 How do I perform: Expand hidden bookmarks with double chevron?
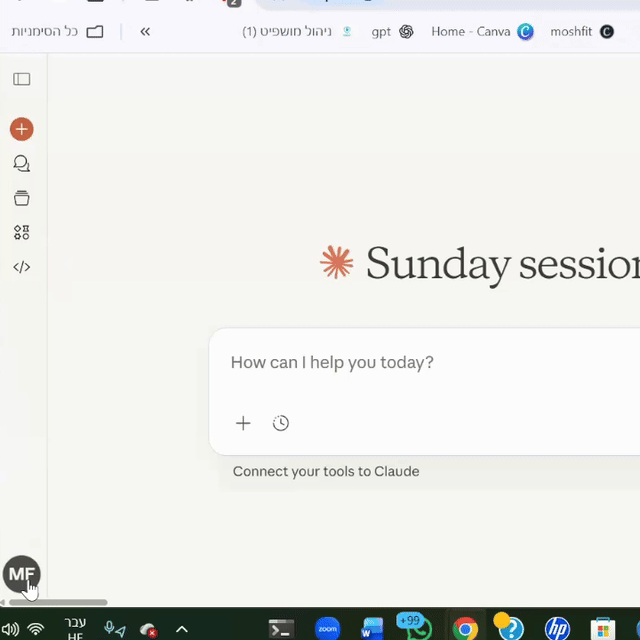tap(145, 32)
